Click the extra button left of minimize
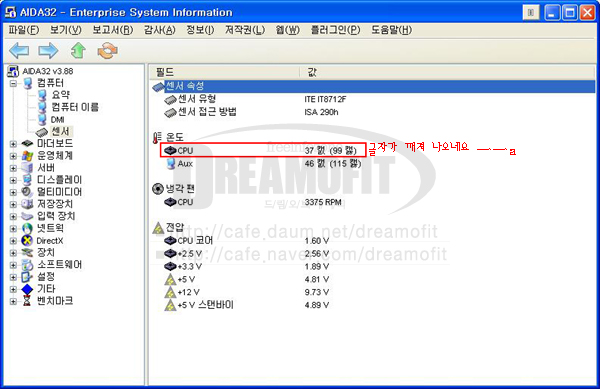The width and height of the screenshot is (600, 389). [x=531, y=13]
